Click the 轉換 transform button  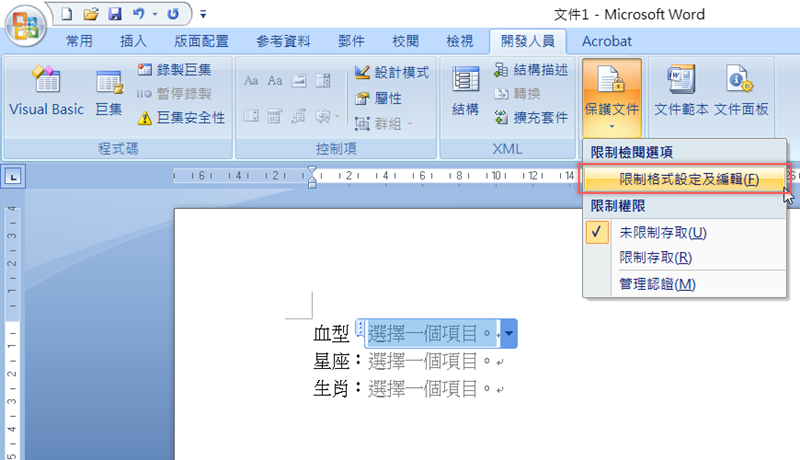(x=517, y=94)
